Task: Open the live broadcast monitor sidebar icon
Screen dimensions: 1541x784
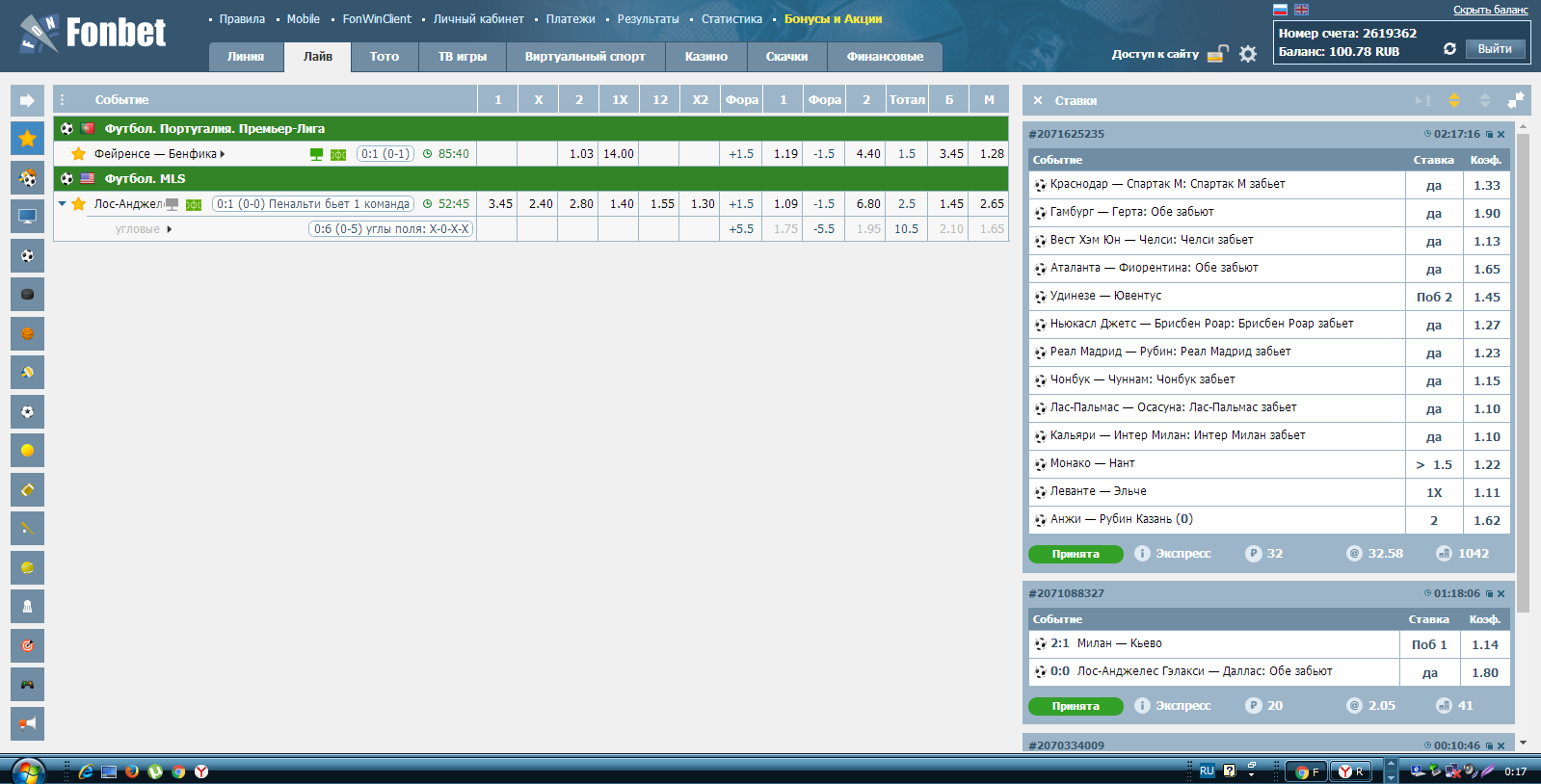Action: tap(27, 217)
